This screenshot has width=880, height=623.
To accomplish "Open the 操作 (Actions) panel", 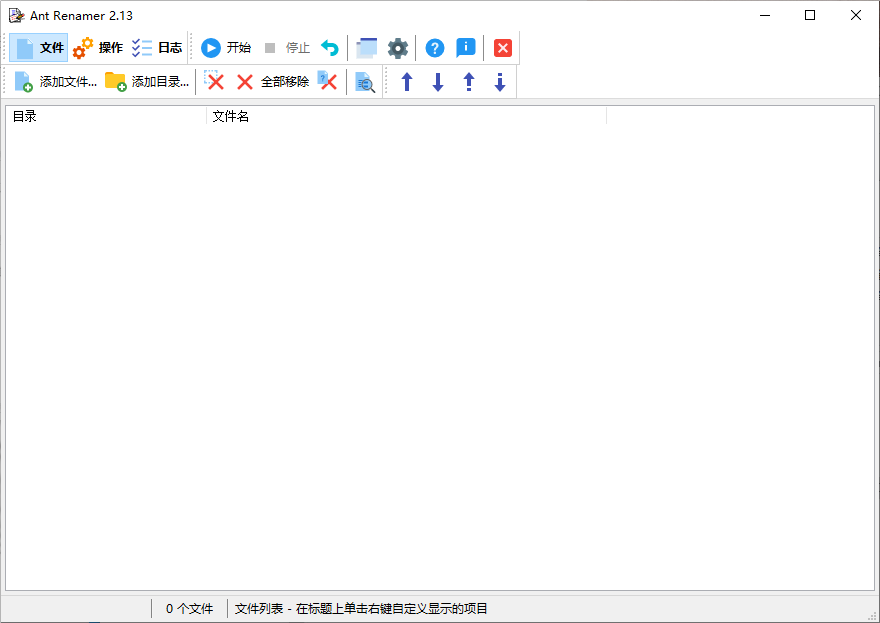I will (98, 48).
